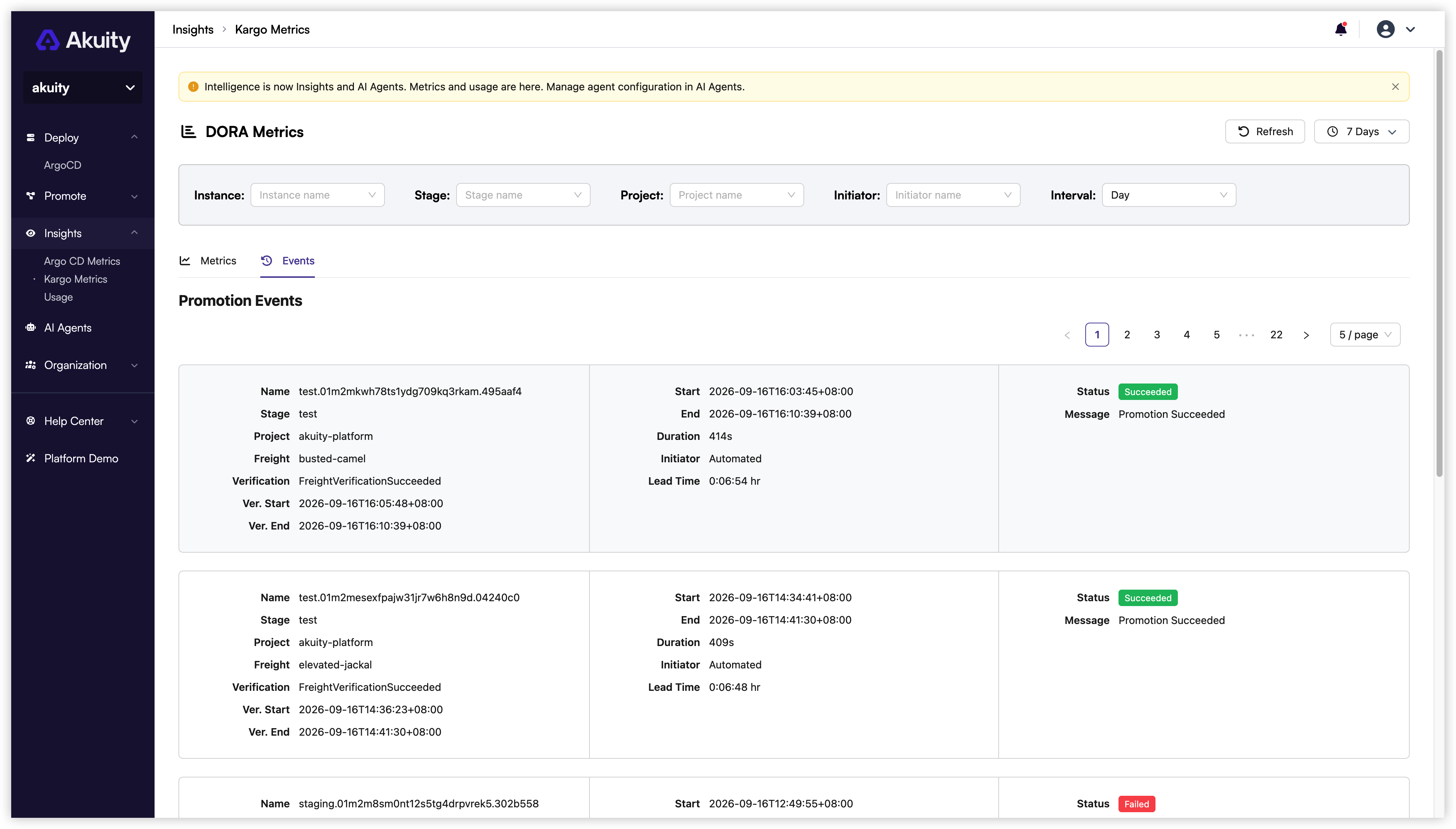The image size is (1456, 829).
Task: Open AI Agents in the sidebar
Action: (68, 328)
